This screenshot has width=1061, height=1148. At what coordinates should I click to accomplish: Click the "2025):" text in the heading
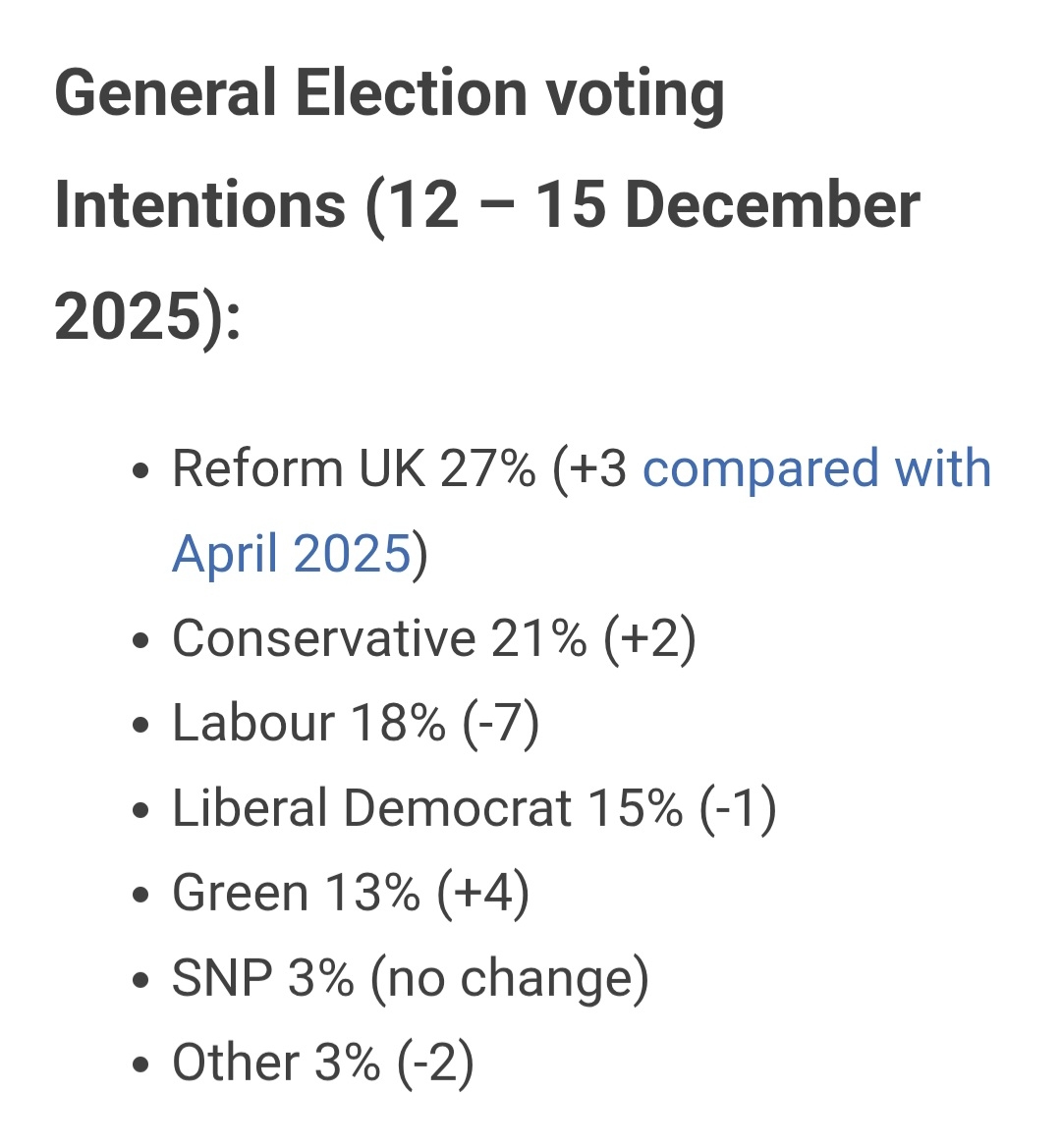click(147, 316)
